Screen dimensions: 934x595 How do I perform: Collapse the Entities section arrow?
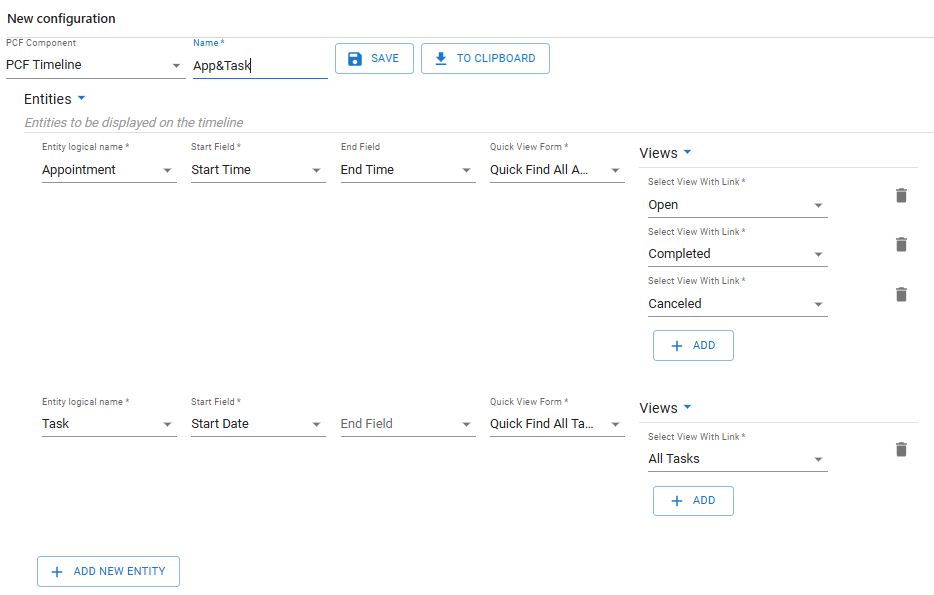point(81,98)
